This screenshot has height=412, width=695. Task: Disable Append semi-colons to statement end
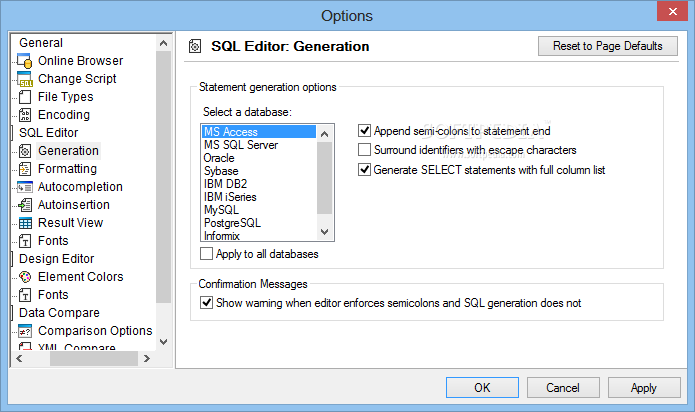[364, 131]
